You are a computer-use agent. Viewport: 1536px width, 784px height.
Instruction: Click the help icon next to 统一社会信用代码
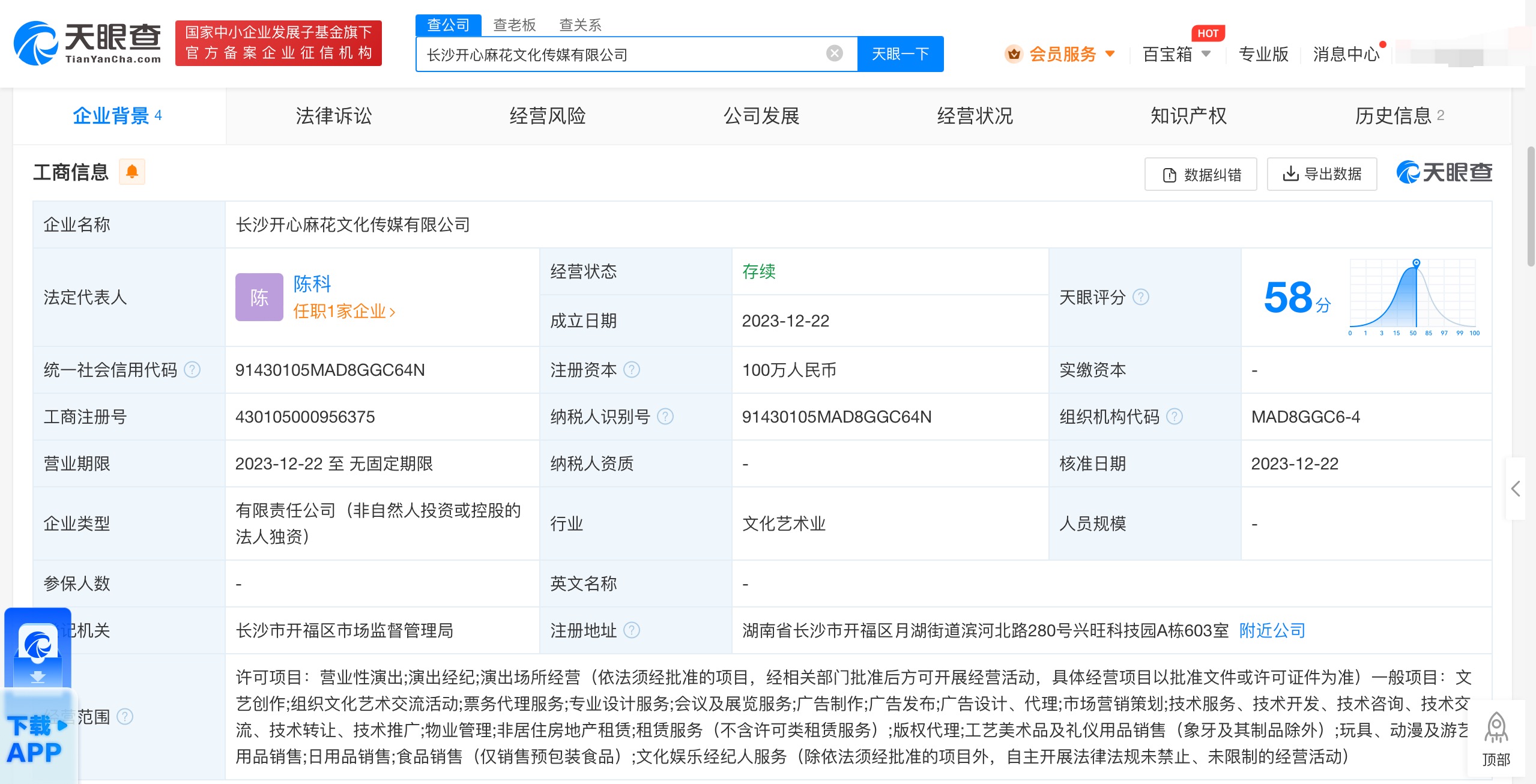tap(192, 370)
